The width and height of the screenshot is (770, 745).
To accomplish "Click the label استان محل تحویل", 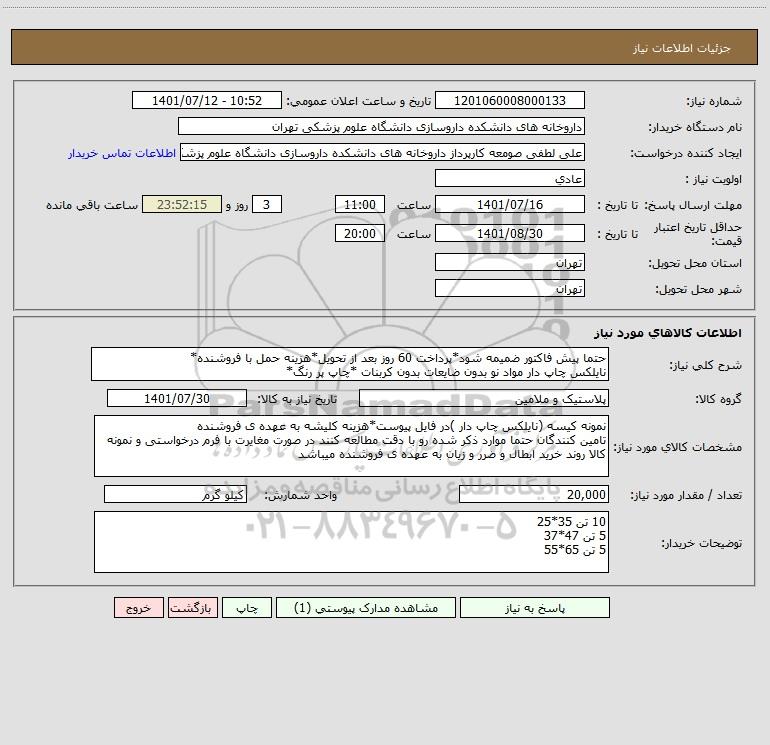I will pos(695,263).
